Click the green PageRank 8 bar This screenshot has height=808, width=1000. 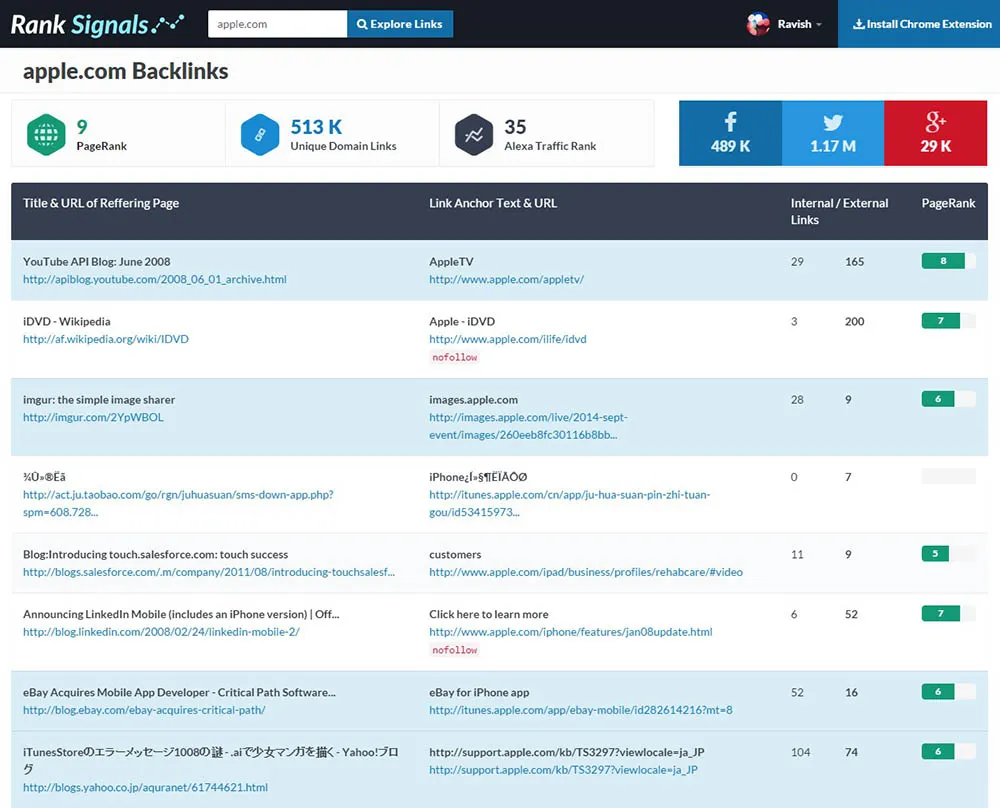pos(943,260)
